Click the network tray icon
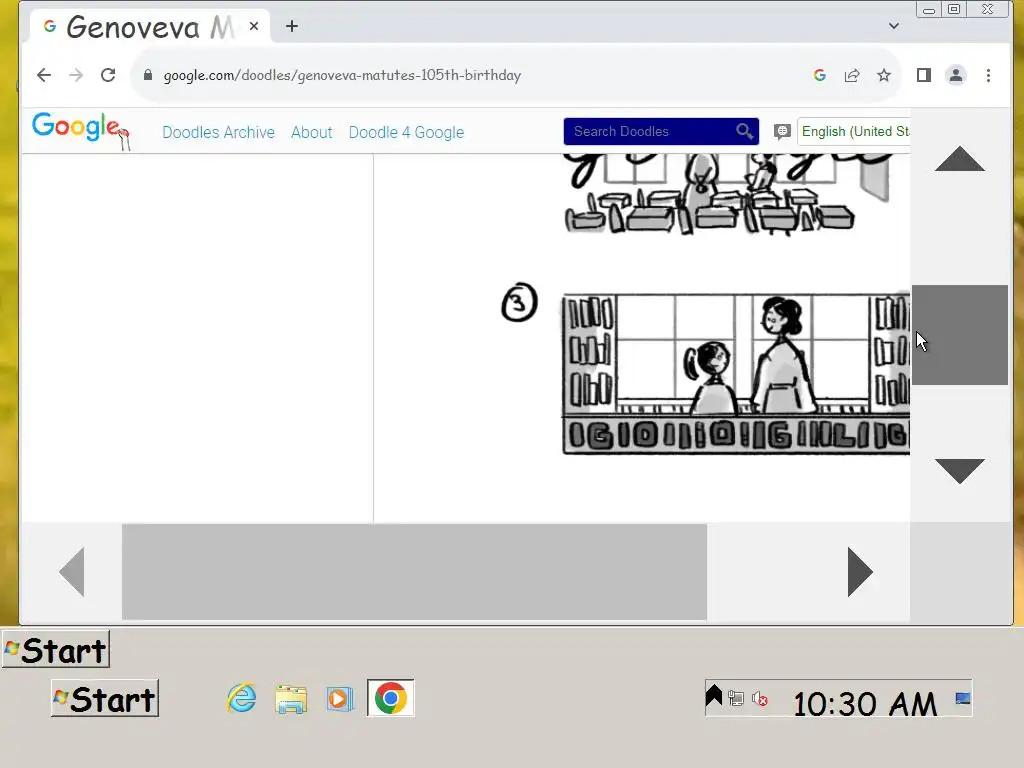Image resolution: width=1024 pixels, height=768 pixels. coord(736,699)
